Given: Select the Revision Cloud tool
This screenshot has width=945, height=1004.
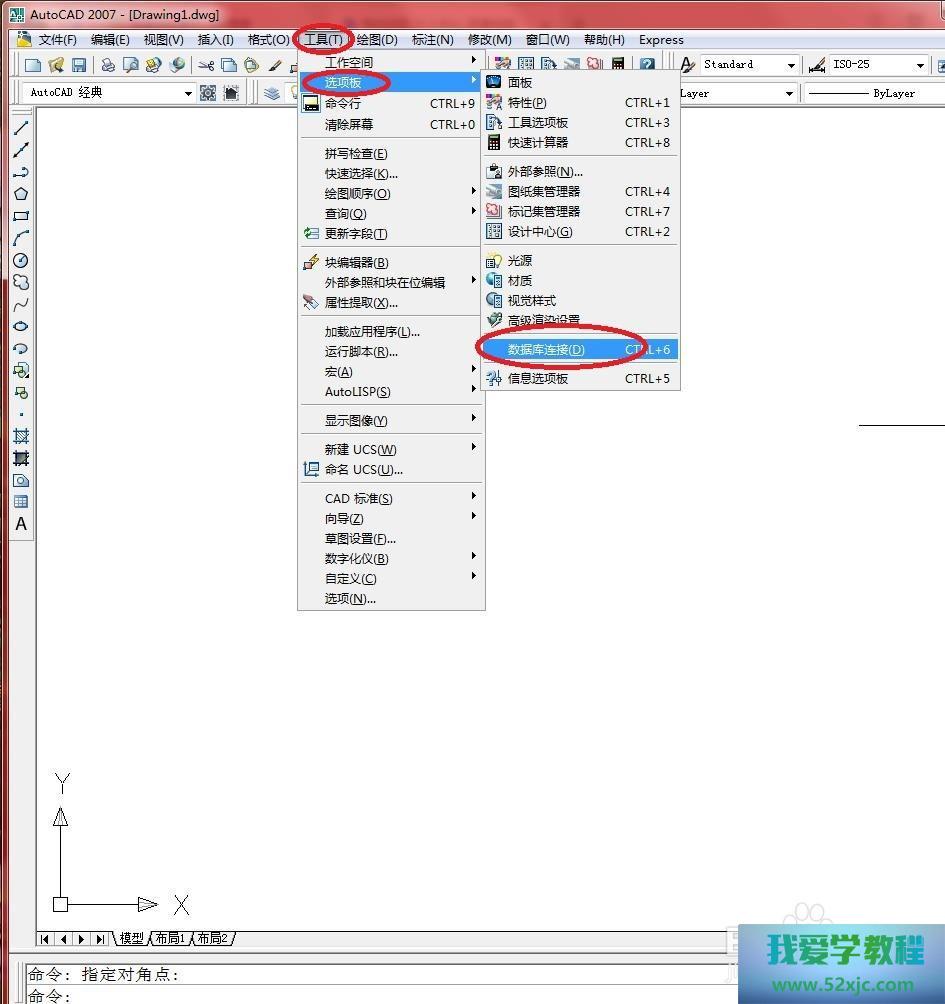Looking at the screenshot, I should click(x=21, y=282).
